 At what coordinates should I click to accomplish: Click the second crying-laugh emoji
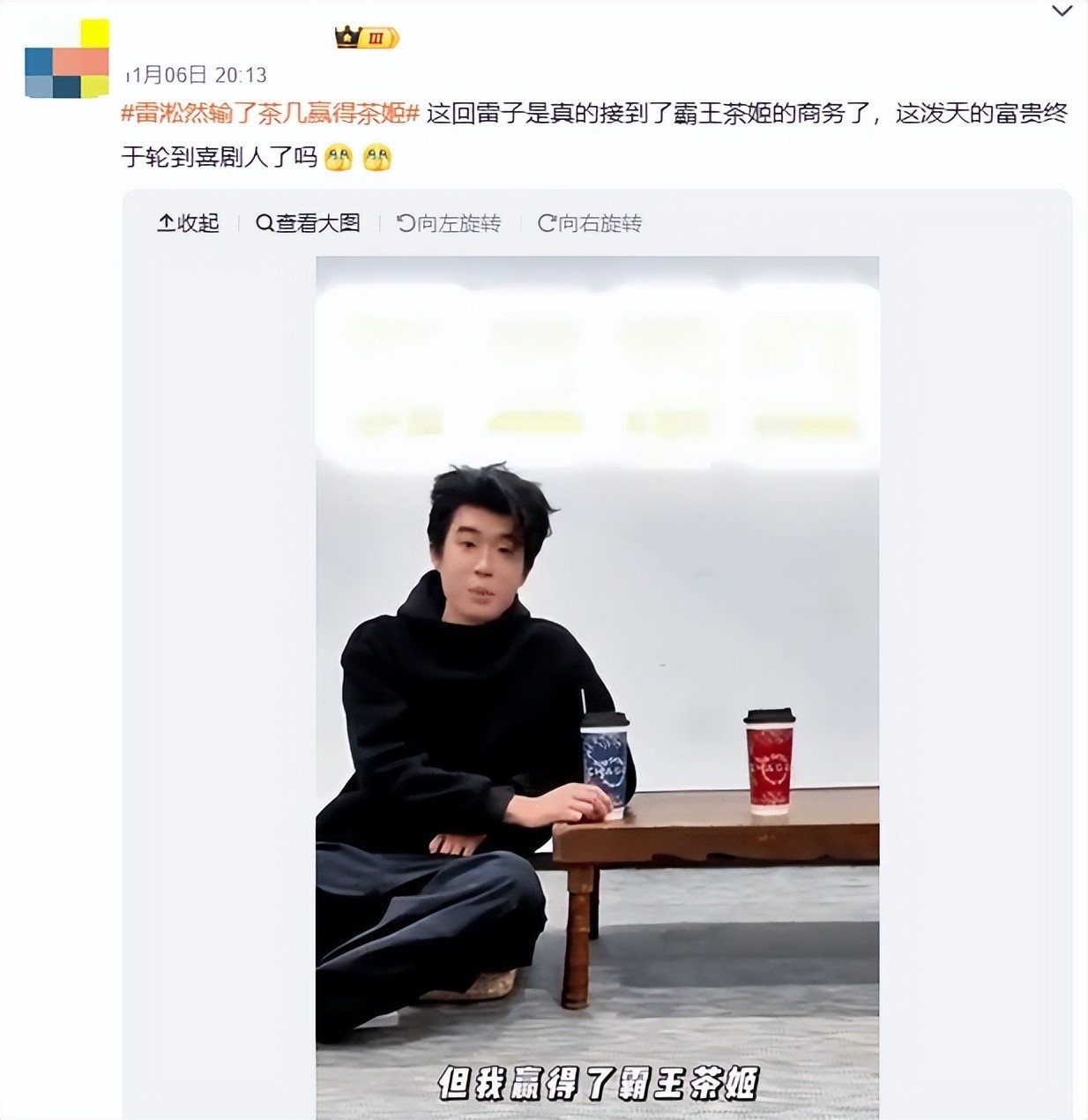point(377,158)
